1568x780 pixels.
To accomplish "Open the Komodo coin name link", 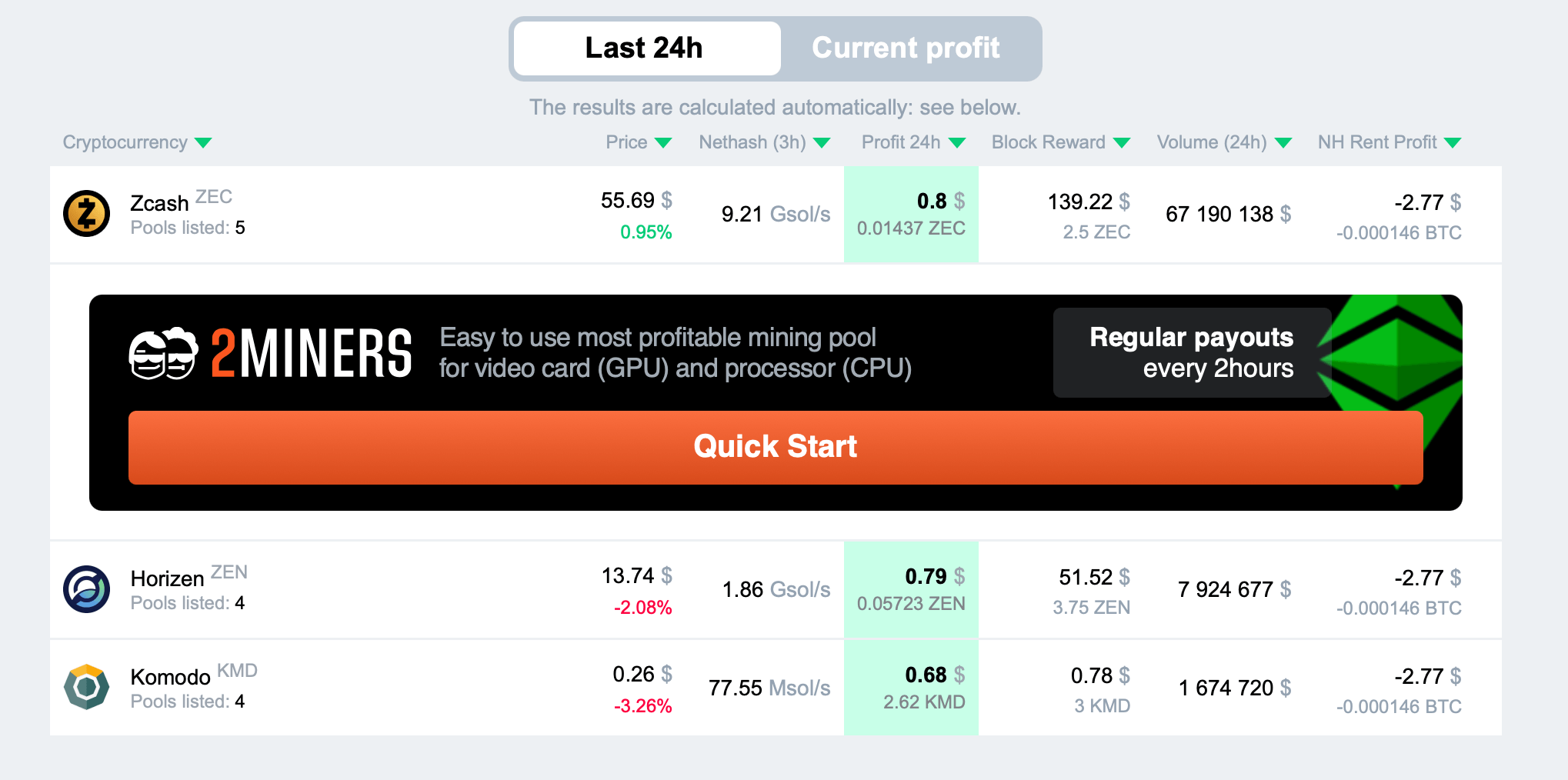I will point(170,677).
